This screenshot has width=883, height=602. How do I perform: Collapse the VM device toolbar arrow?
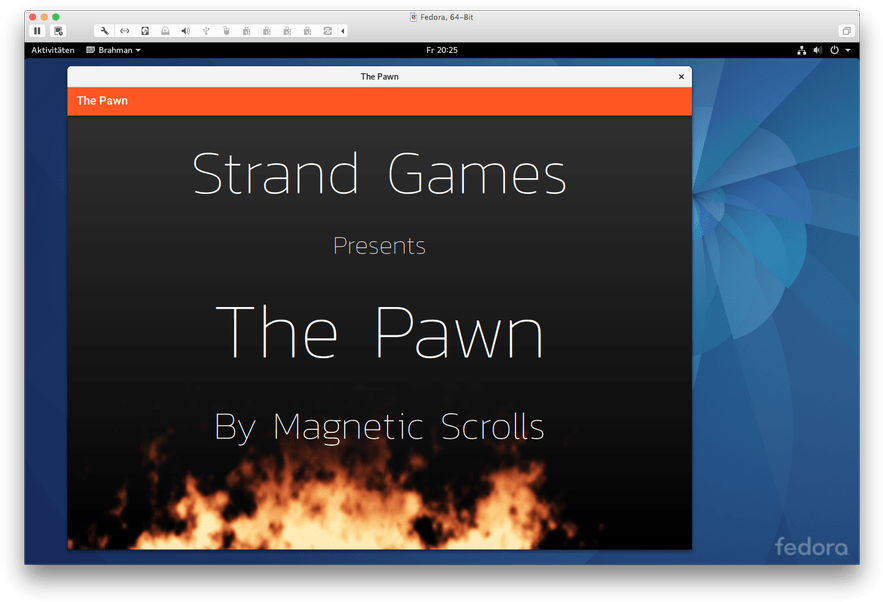[x=343, y=31]
